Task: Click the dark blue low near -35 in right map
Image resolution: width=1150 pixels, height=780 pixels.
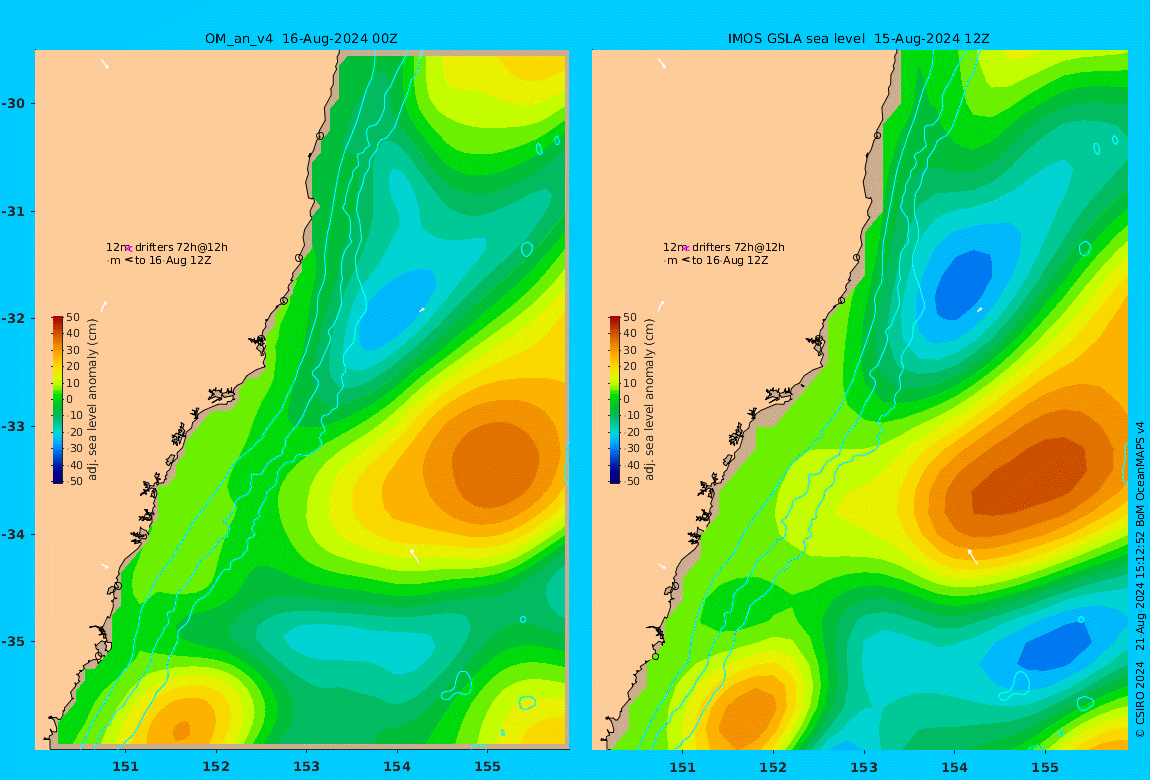Action: point(1054,646)
